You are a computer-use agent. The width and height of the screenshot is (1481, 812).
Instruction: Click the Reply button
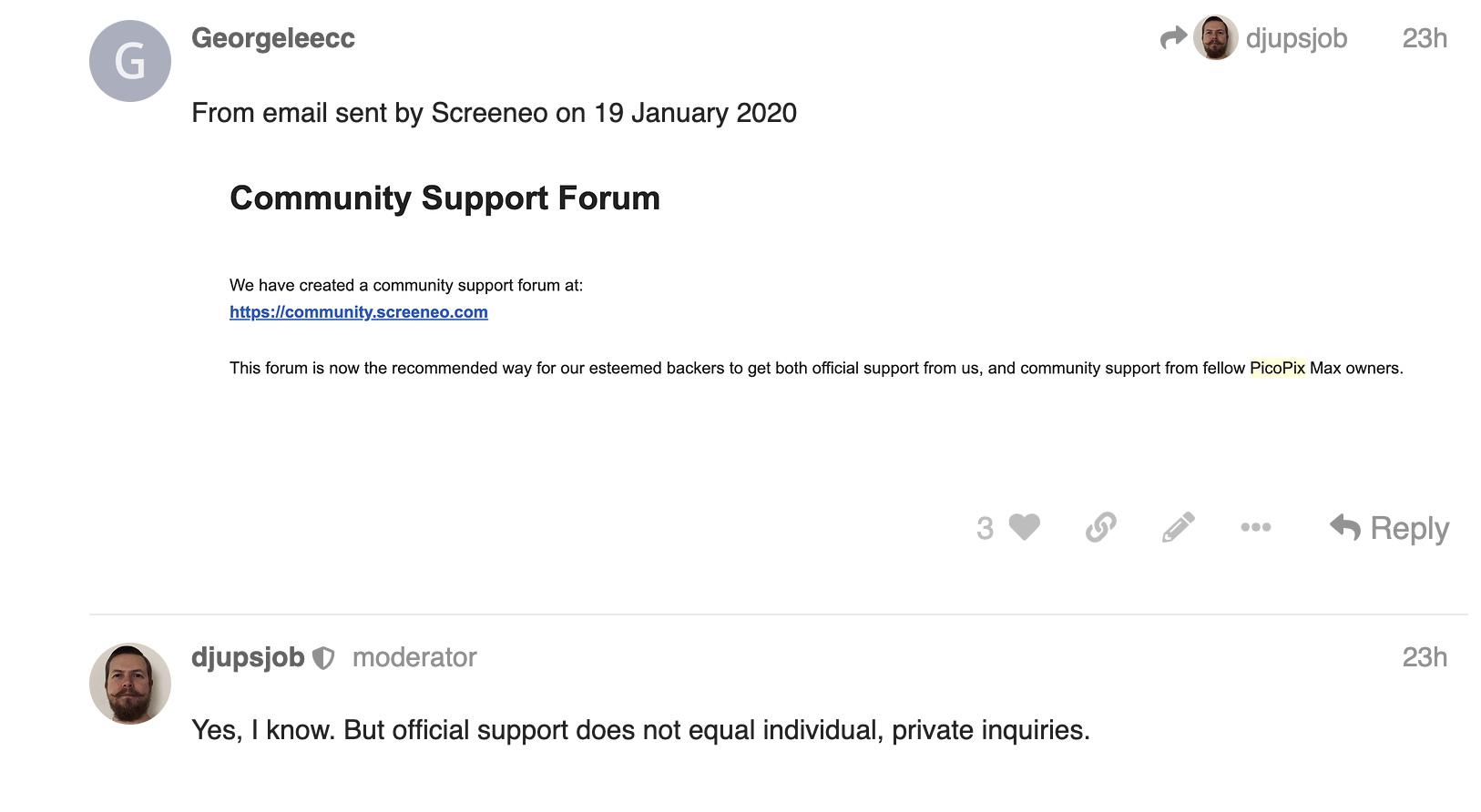pos(1389,528)
